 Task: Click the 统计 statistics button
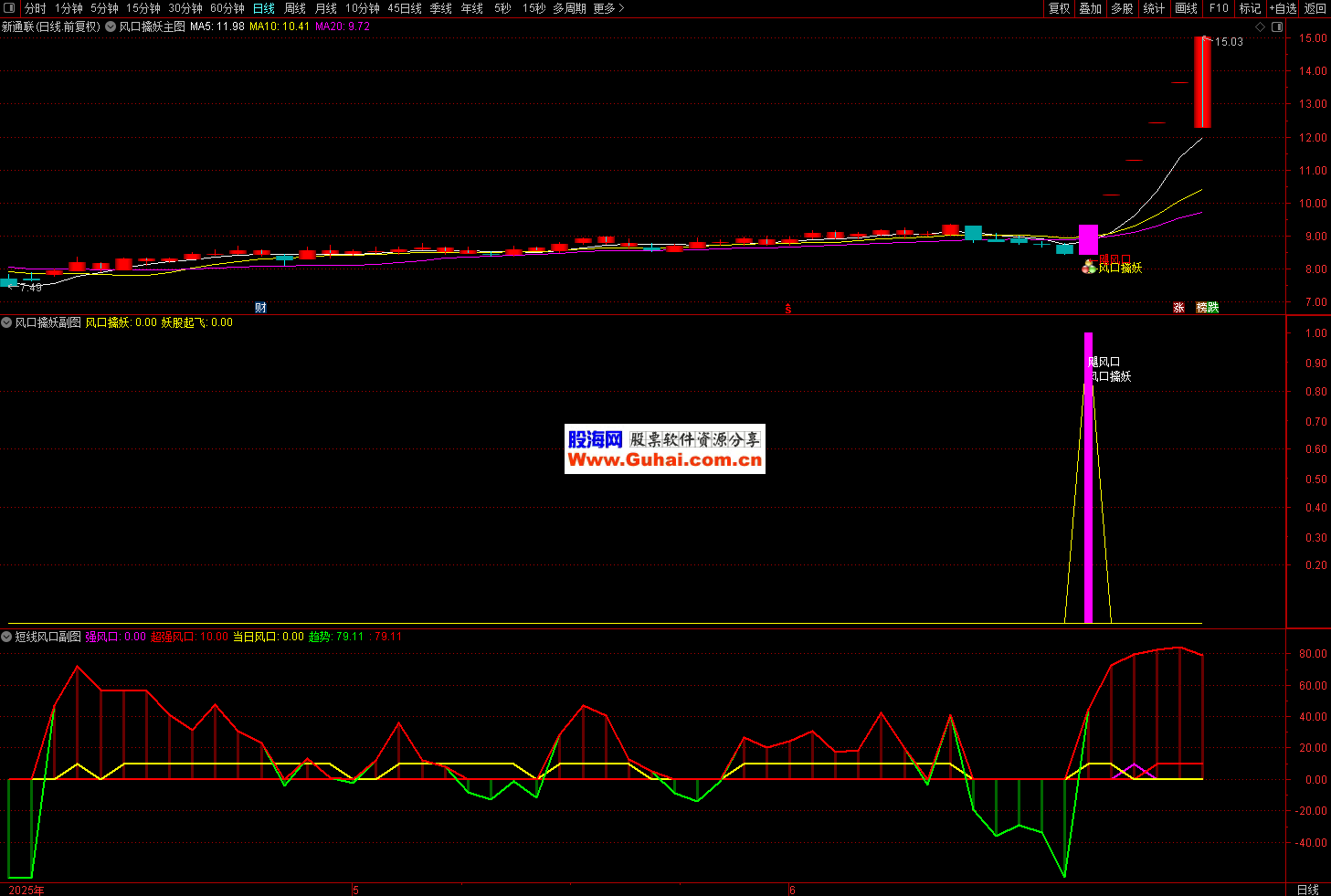[x=1154, y=8]
